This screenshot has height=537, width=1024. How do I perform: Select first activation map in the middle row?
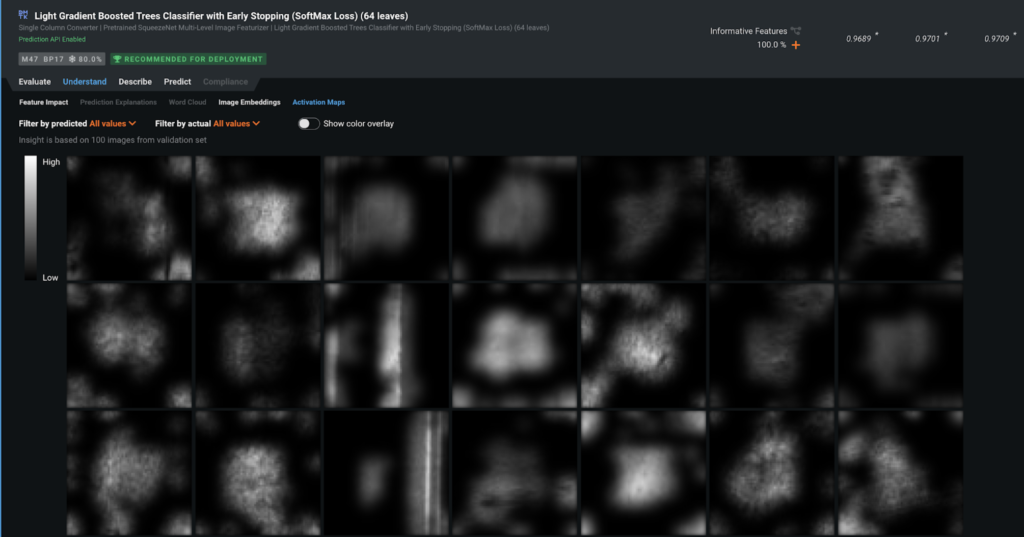[129, 346]
